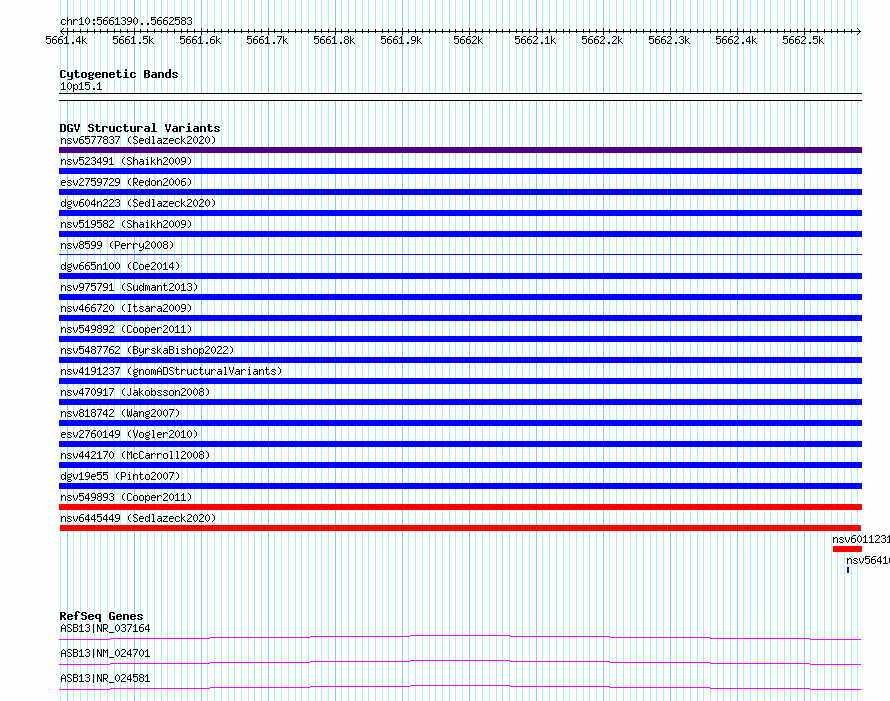Click the 5661.7k ruler tick label
The image size is (890, 701).
[x=267, y=40]
